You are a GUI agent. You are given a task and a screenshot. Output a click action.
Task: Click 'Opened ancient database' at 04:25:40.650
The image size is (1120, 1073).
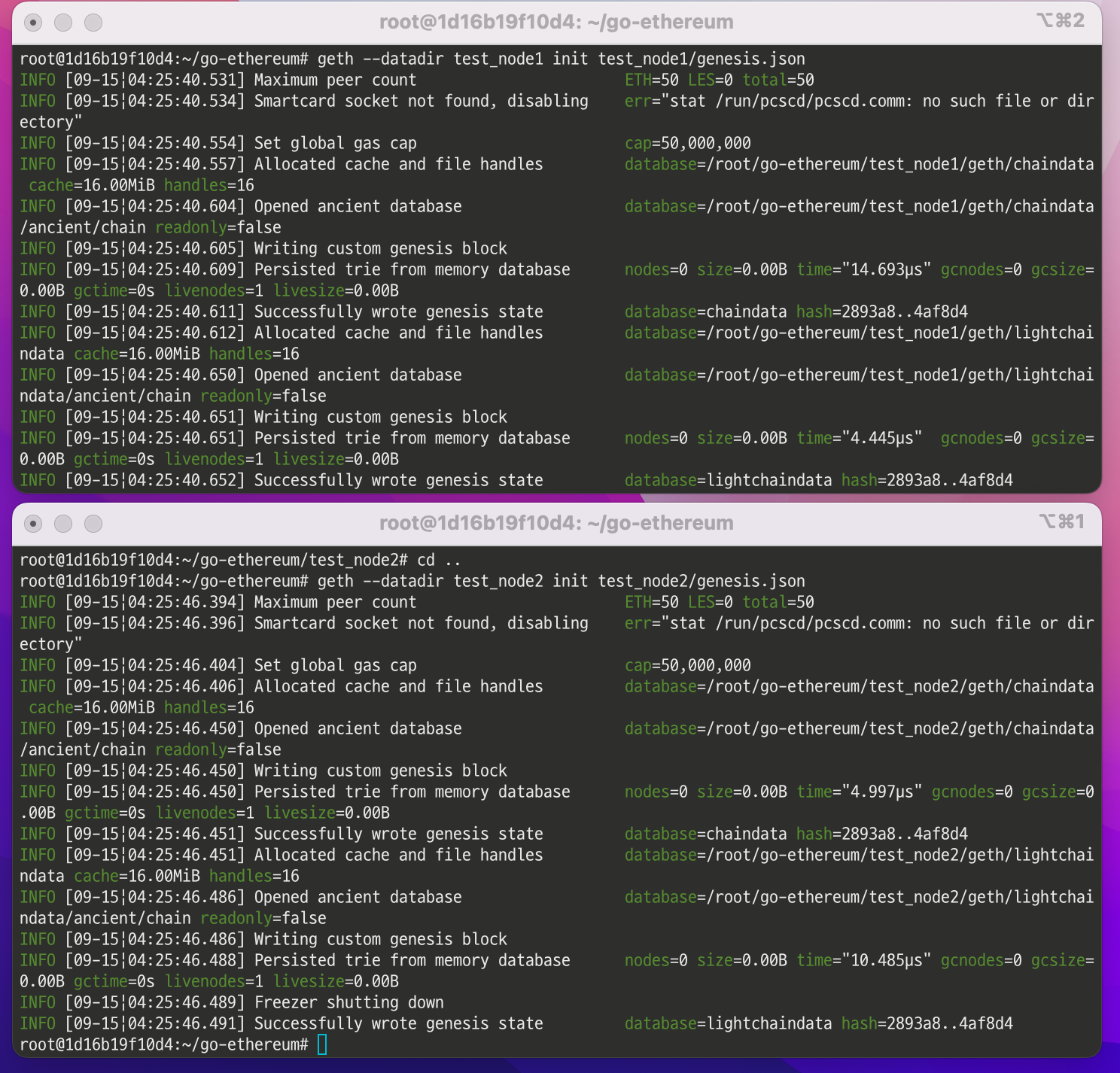(x=358, y=375)
